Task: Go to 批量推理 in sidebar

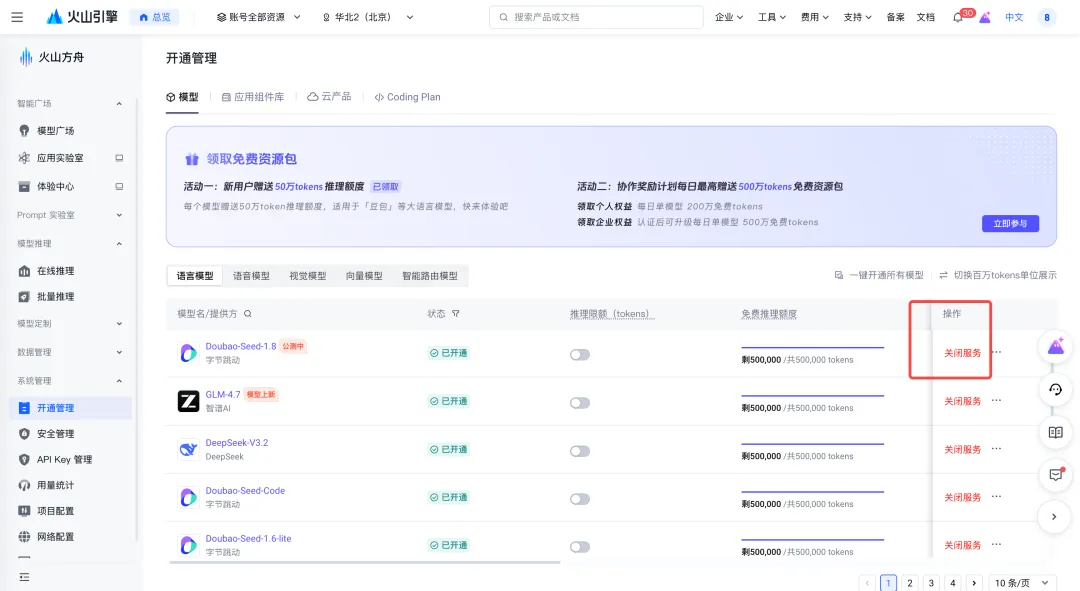Action: pyautogui.click(x=55, y=297)
